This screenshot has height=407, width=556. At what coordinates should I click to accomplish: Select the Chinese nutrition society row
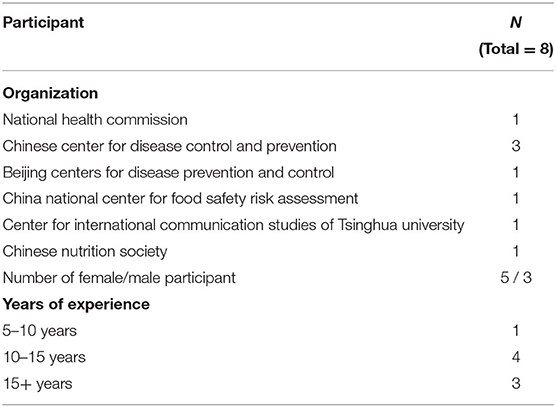pos(278,251)
